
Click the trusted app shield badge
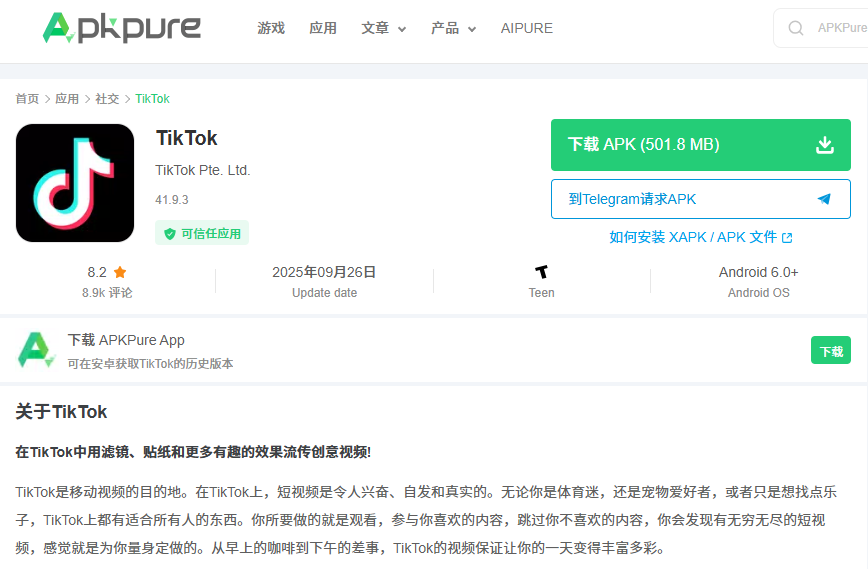click(x=202, y=233)
